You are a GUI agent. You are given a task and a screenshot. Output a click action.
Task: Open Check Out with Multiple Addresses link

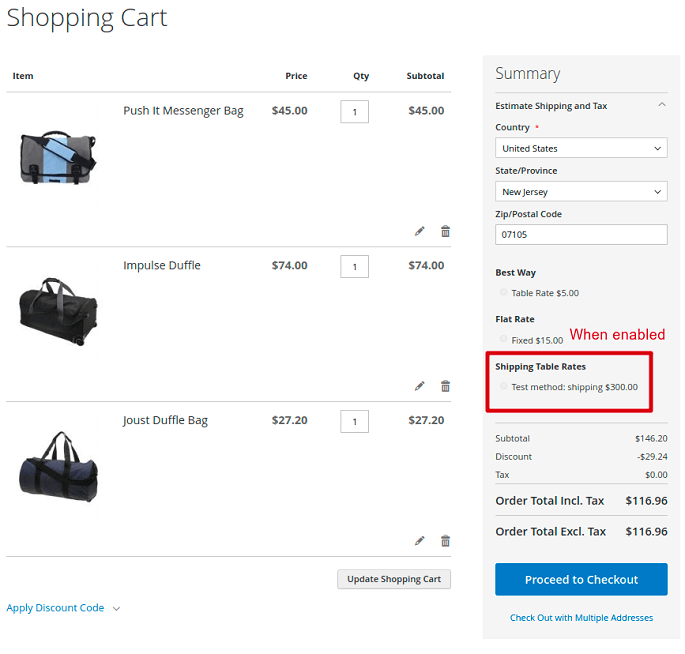581,618
